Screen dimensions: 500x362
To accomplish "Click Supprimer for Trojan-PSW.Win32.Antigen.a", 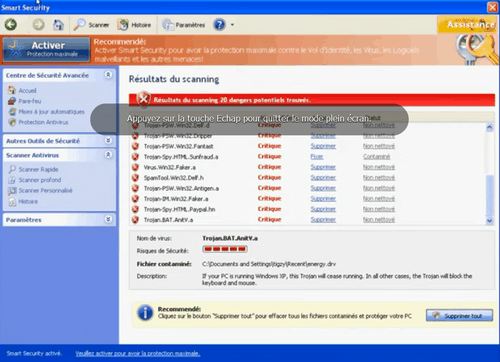I will 323,188.
